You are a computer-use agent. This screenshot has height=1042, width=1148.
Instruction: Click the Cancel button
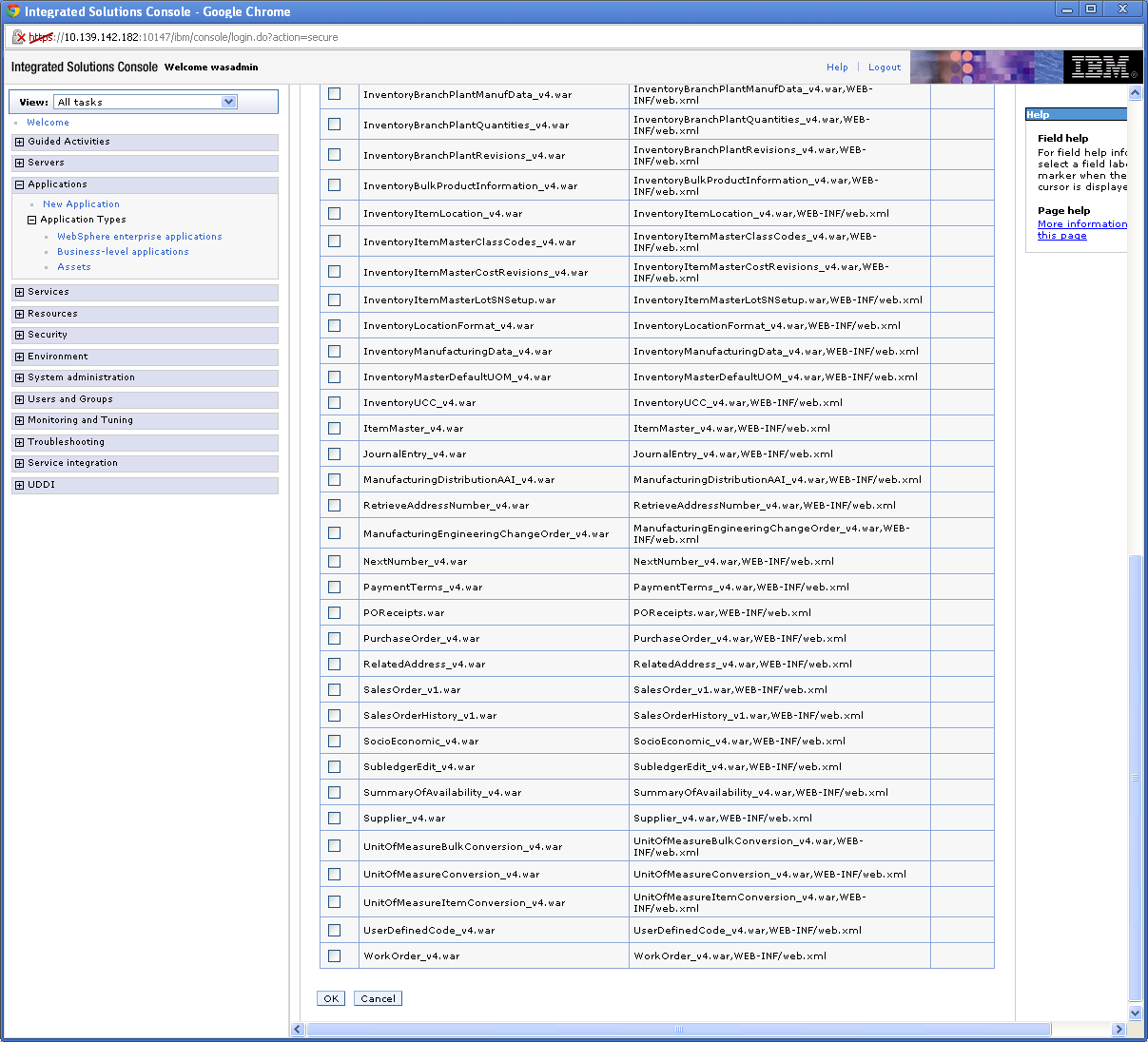tap(378, 998)
